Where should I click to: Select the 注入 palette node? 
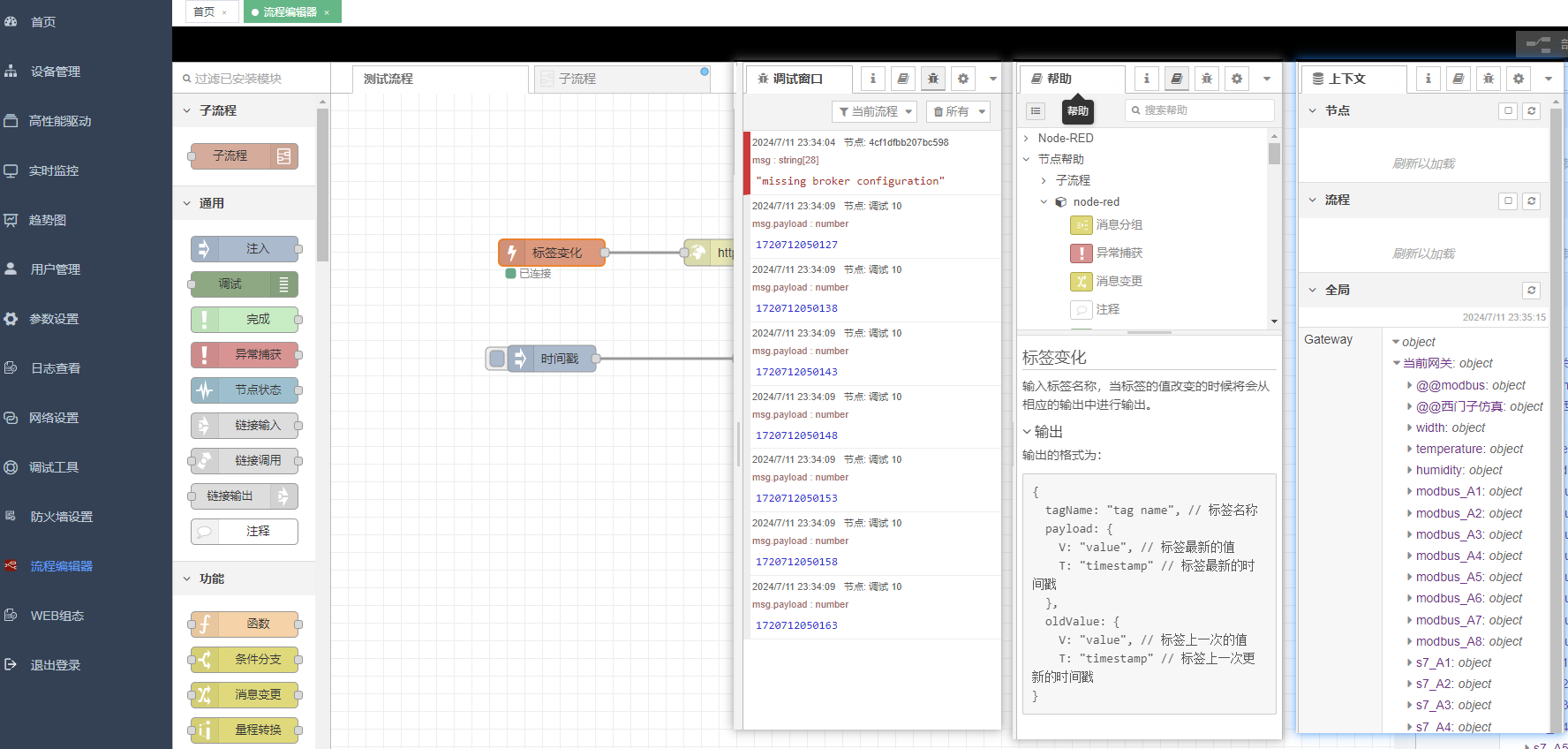point(245,249)
